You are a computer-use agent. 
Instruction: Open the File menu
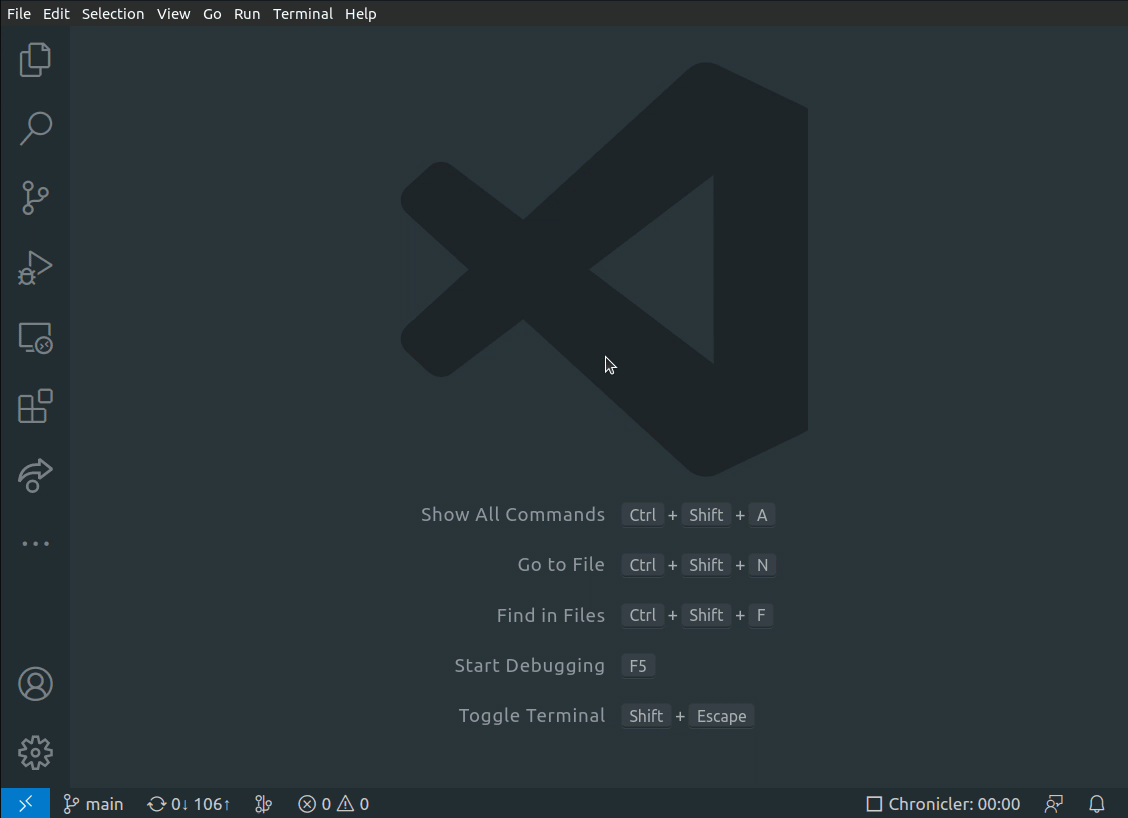(19, 14)
